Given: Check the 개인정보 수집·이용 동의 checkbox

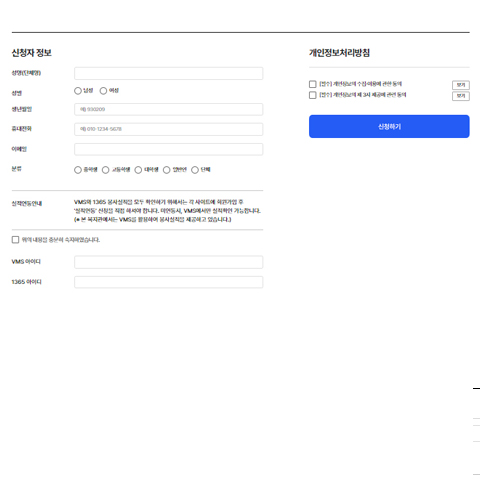Looking at the screenshot, I should coord(313,84).
